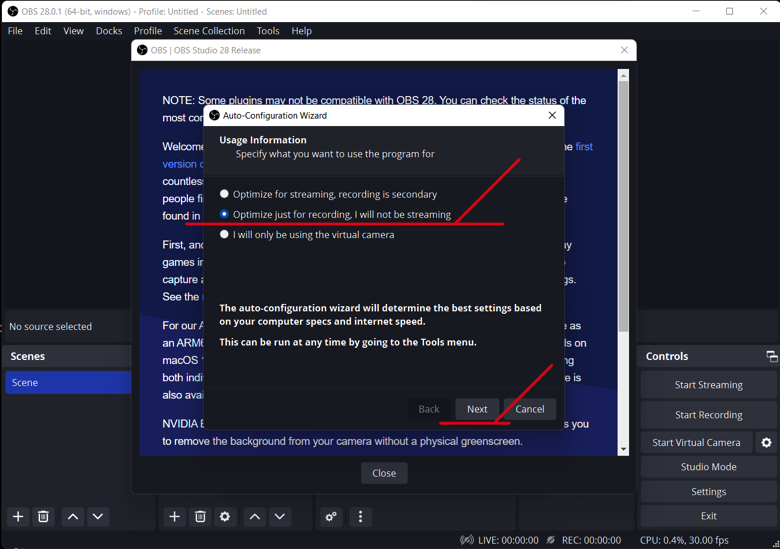Remove selected scene with trash icon
This screenshot has height=549, width=780.
pos(43,517)
